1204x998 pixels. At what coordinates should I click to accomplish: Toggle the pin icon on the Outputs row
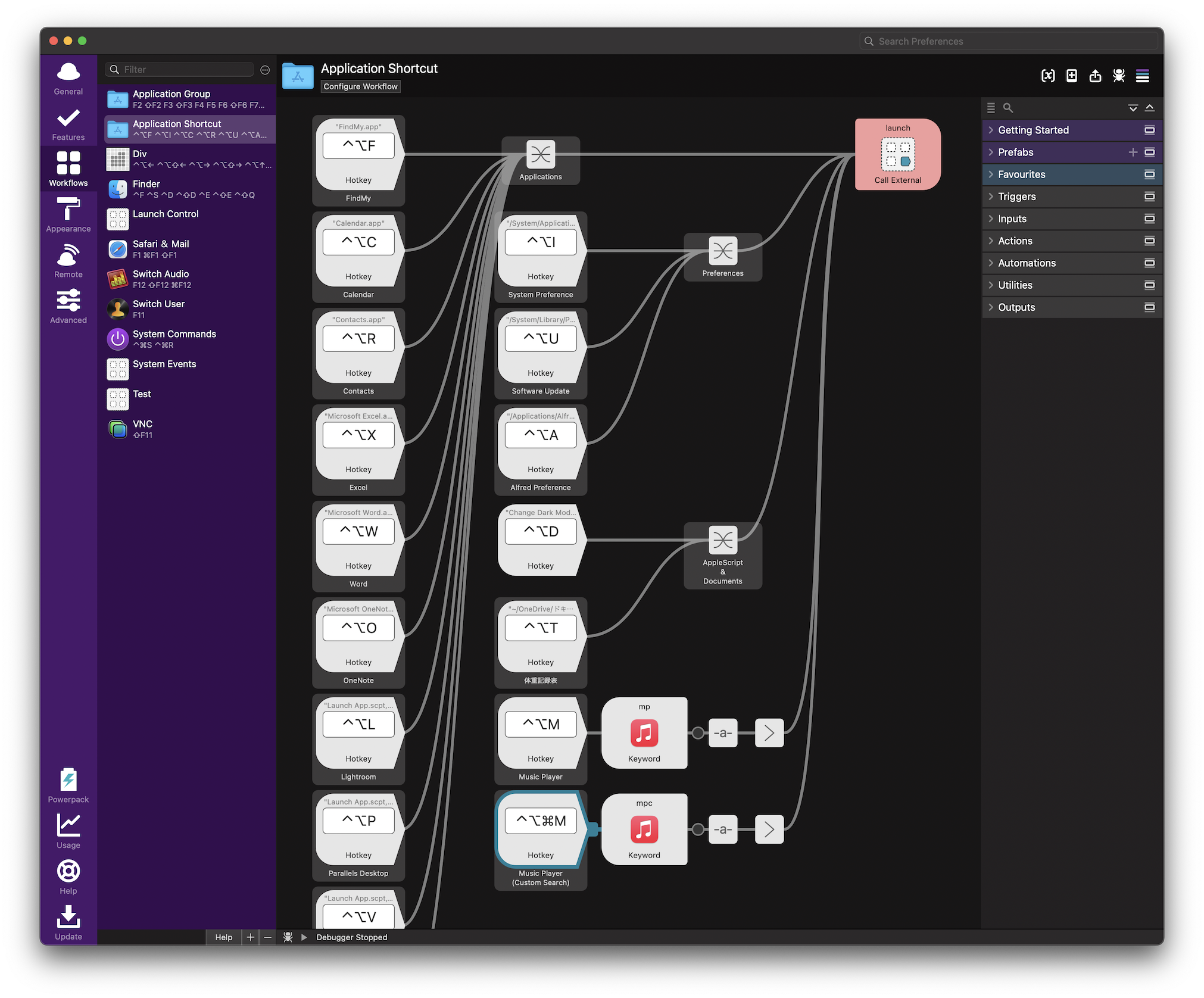[x=1149, y=307]
